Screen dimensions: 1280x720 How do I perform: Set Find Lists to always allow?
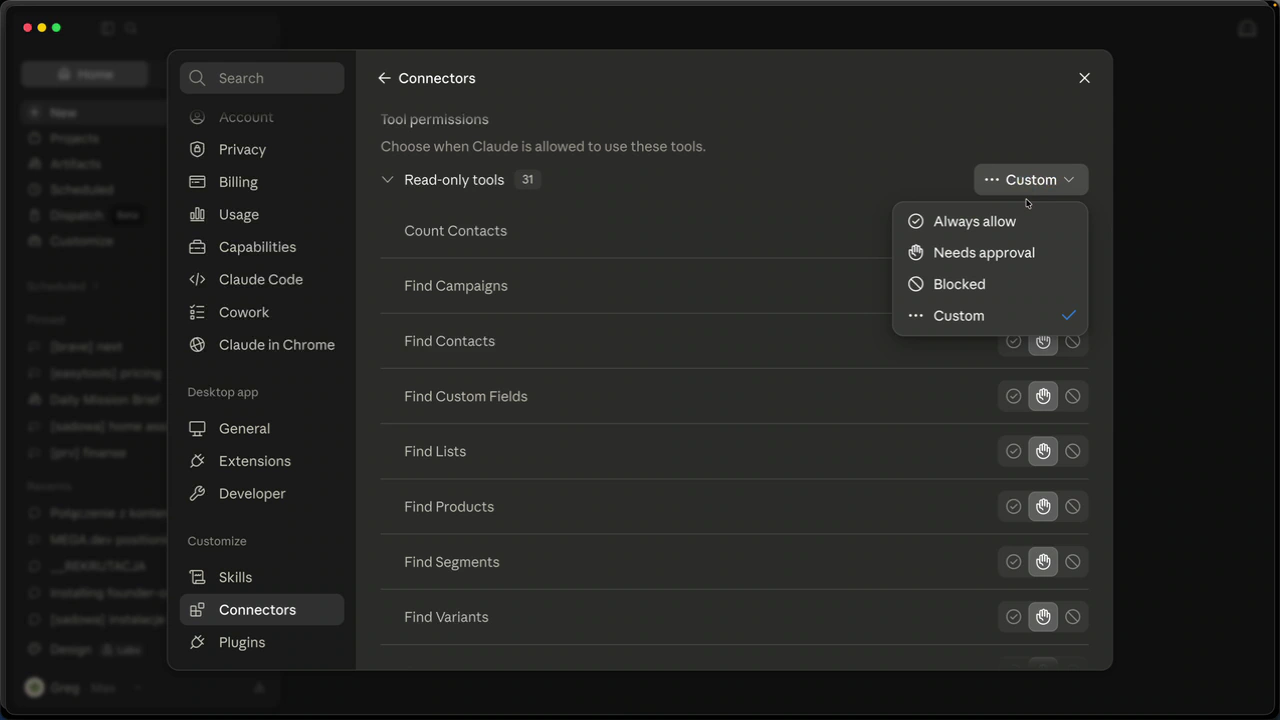click(1013, 452)
